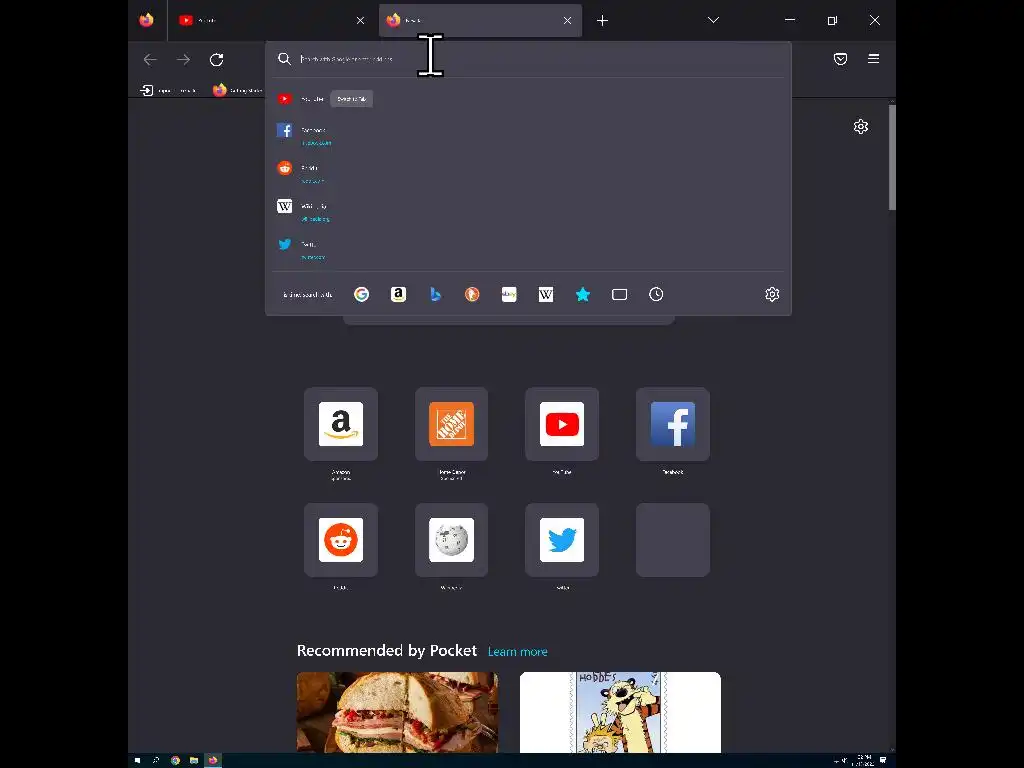1024x768 pixels.
Task: Choose Wikipedia suggestion in address dropdown
Action: click(528, 212)
